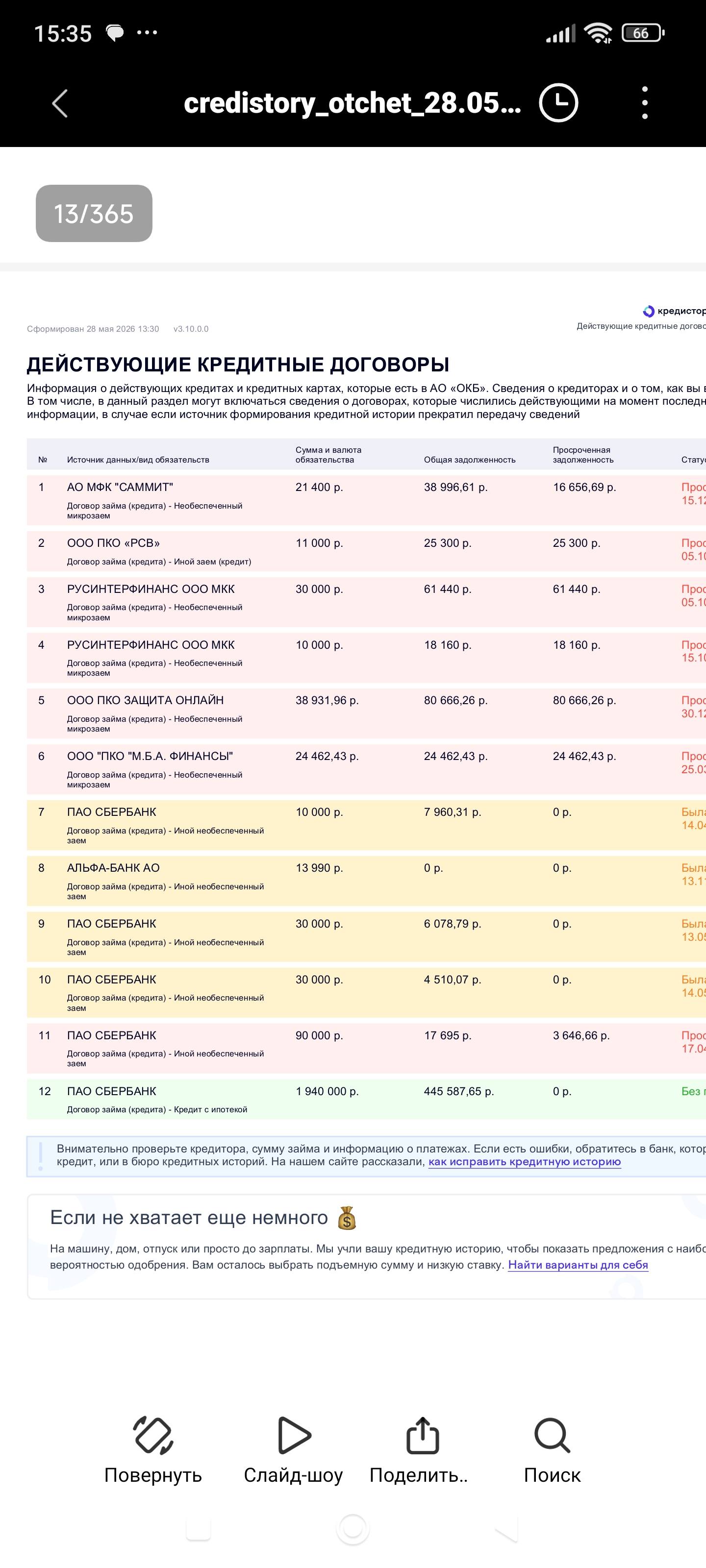Viewport: 706px width, 1568px height.
Task: Tap the rotate icon (Повернуть)
Action: point(153,1435)
